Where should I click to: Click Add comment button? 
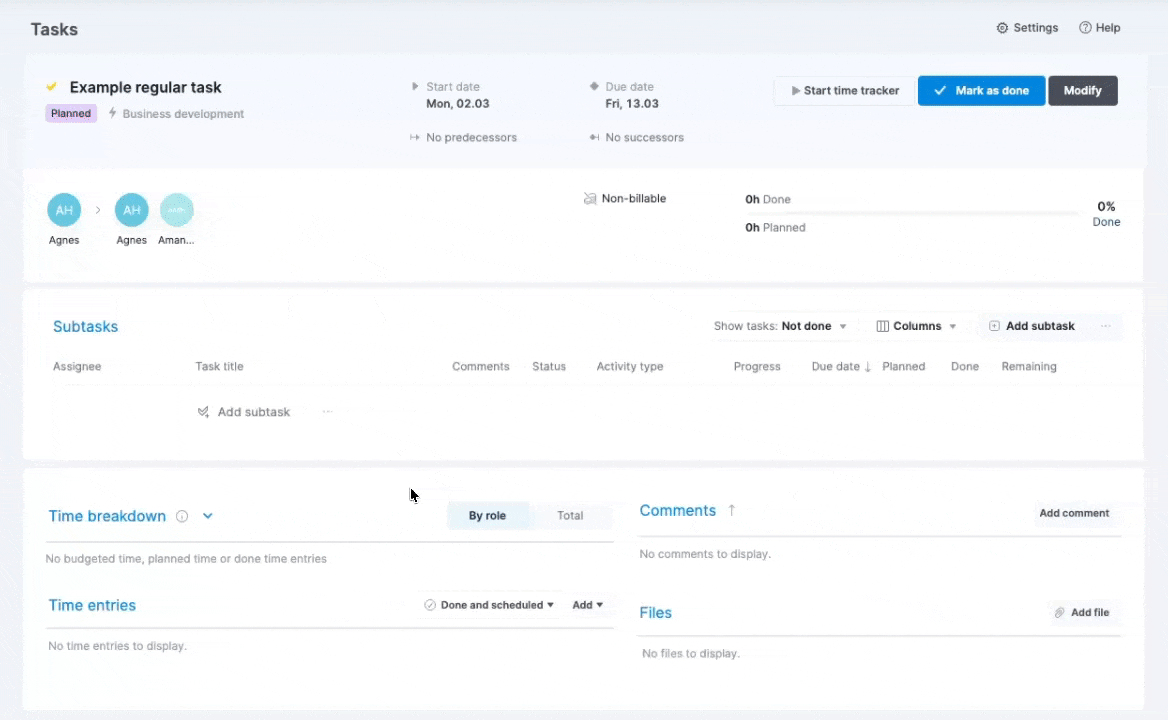tap(1074, 513)
